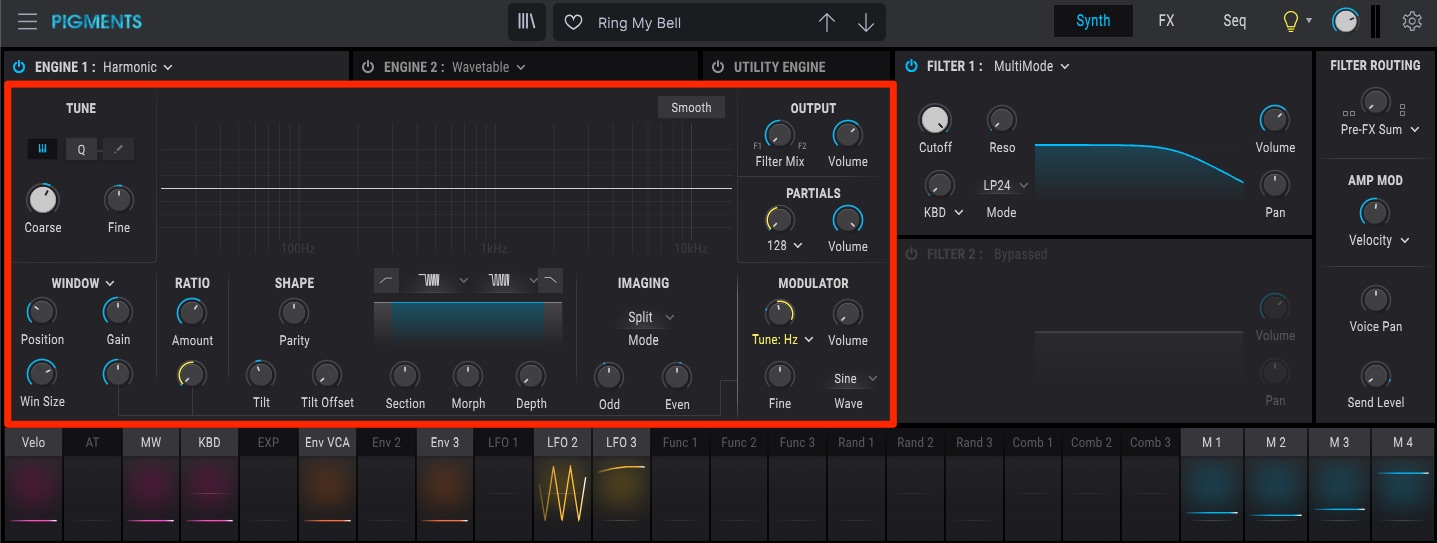Switch to the Seq tab
Viewport: 1437px width, 543px height.
[x=1234, y=21]
